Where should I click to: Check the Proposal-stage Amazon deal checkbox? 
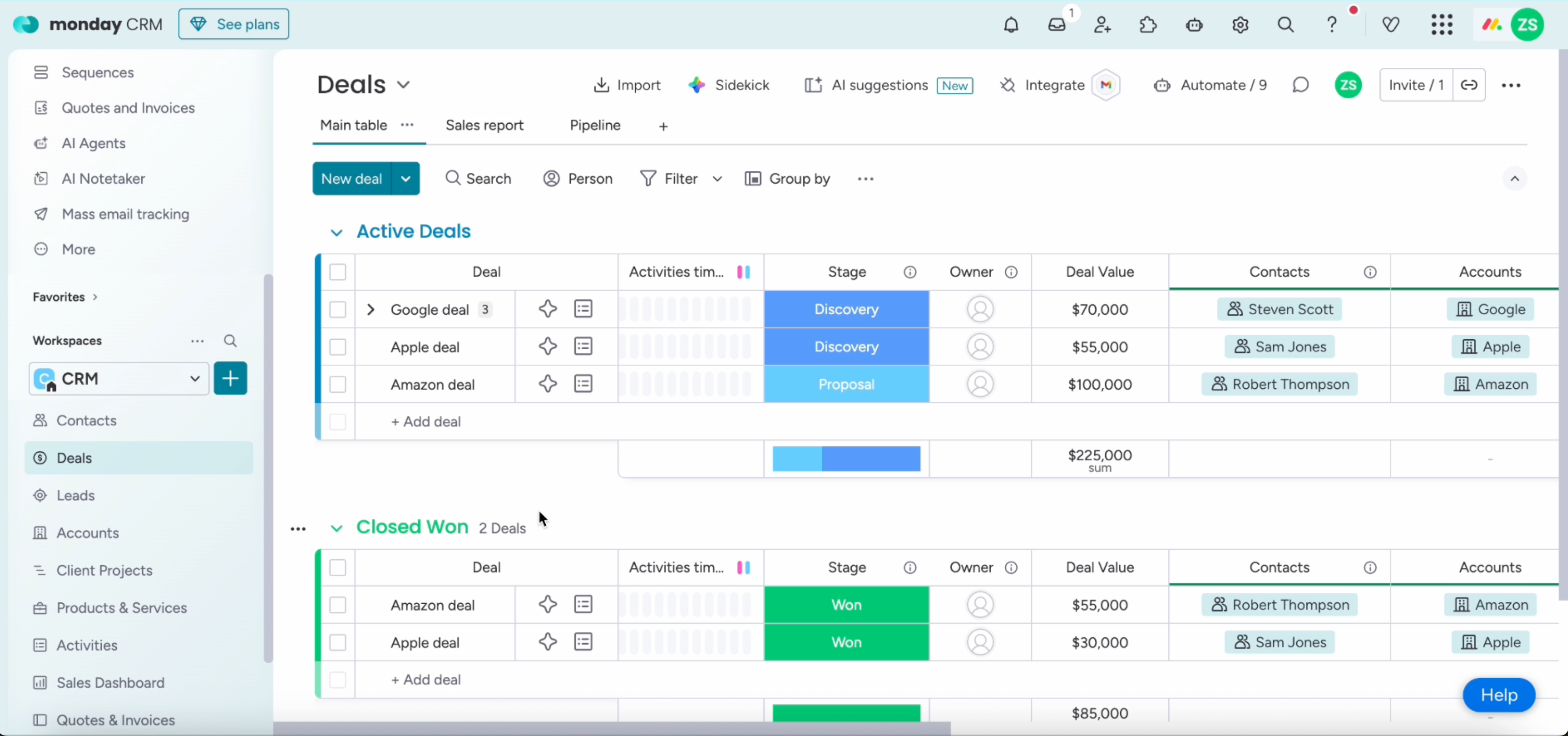tap(337, 384)
